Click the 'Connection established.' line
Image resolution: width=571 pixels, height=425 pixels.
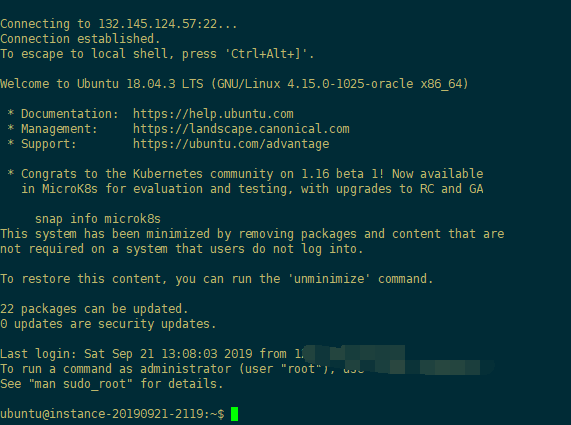click(80, 39)
